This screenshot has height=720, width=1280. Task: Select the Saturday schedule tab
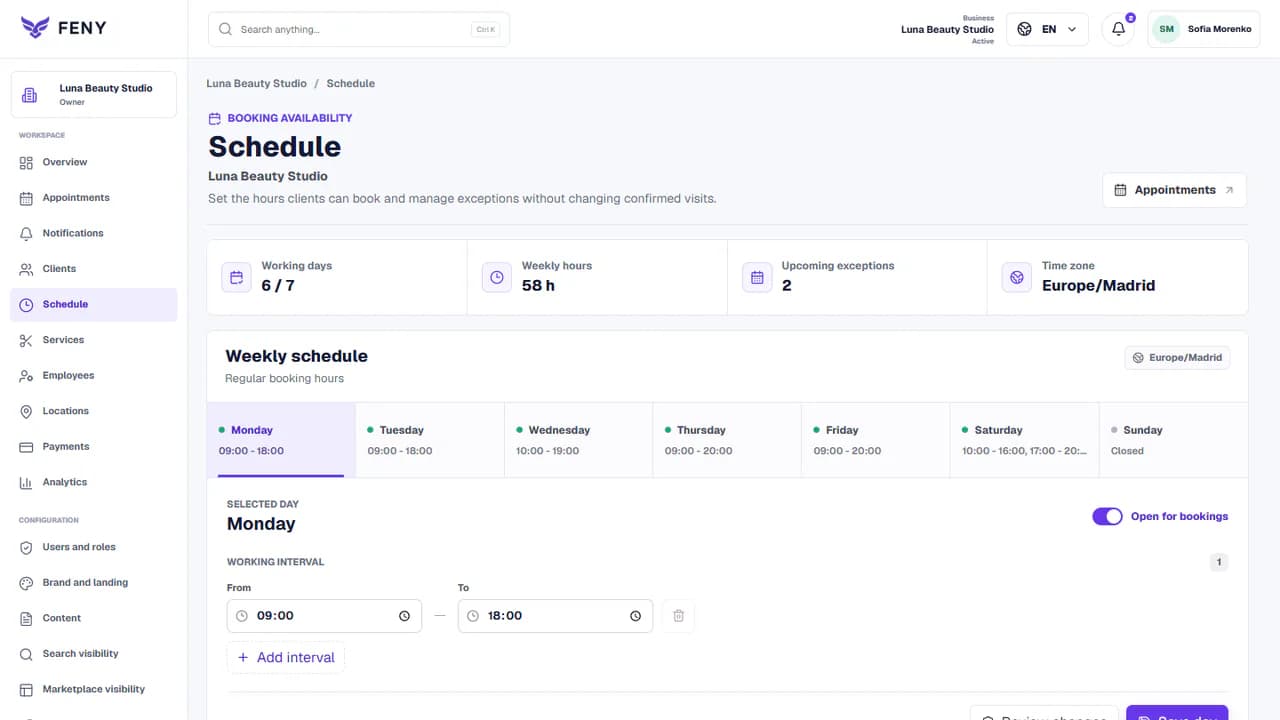click(x=1024, y=440)
